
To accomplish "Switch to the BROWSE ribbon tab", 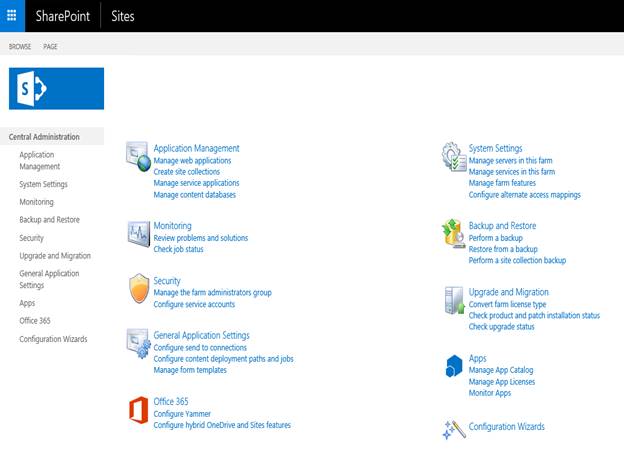I will (x=20, y=47).
